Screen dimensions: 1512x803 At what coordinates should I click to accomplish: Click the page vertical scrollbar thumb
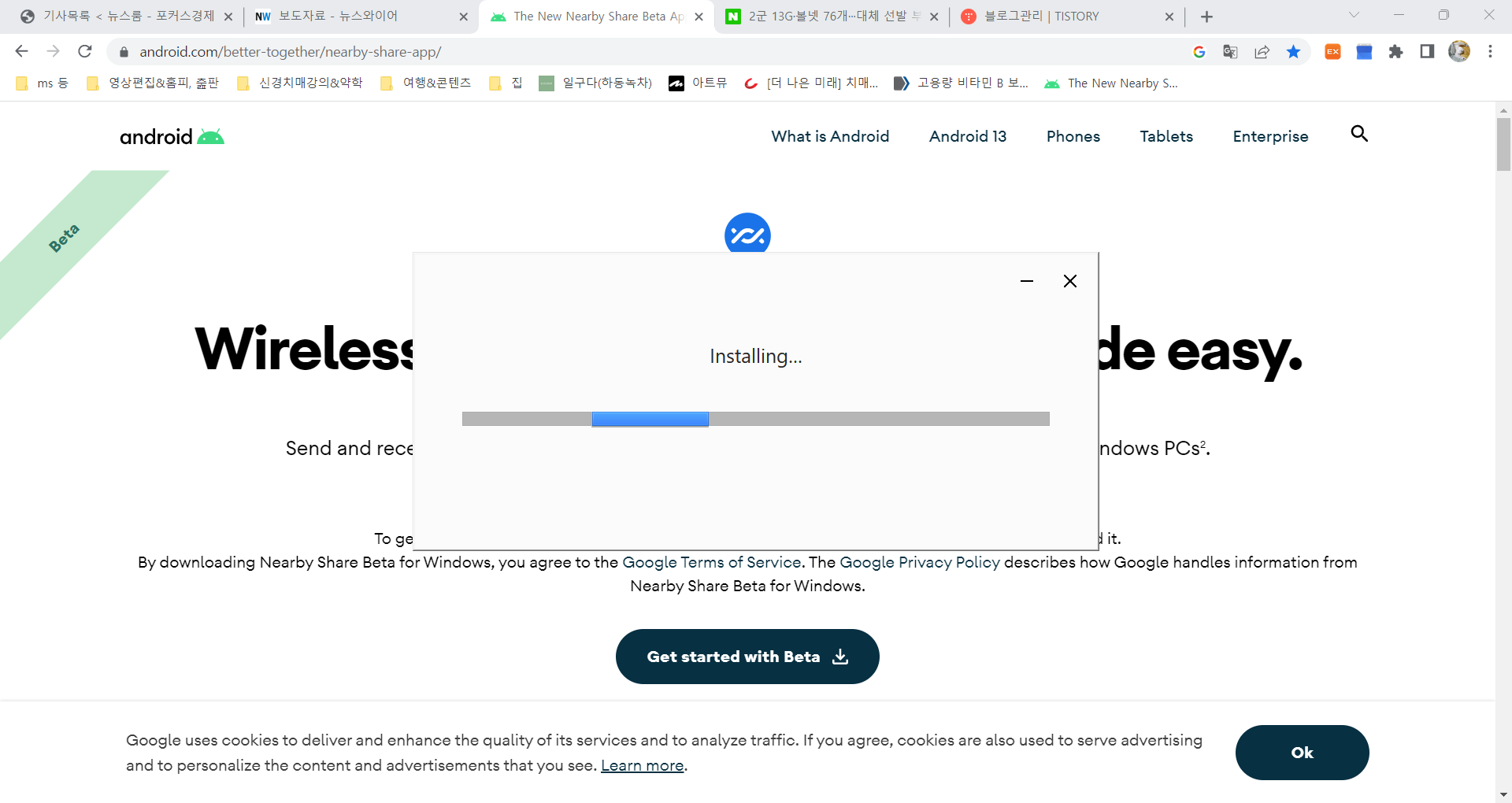1503,144
